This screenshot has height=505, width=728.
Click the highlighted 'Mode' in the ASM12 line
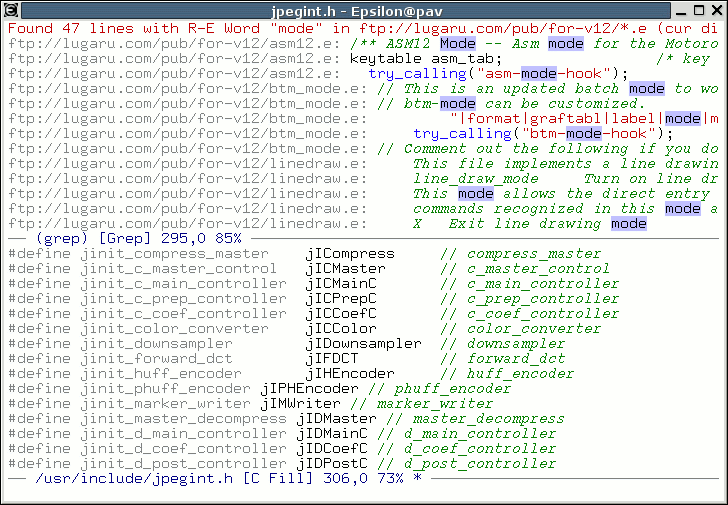(x=458, y=44)
